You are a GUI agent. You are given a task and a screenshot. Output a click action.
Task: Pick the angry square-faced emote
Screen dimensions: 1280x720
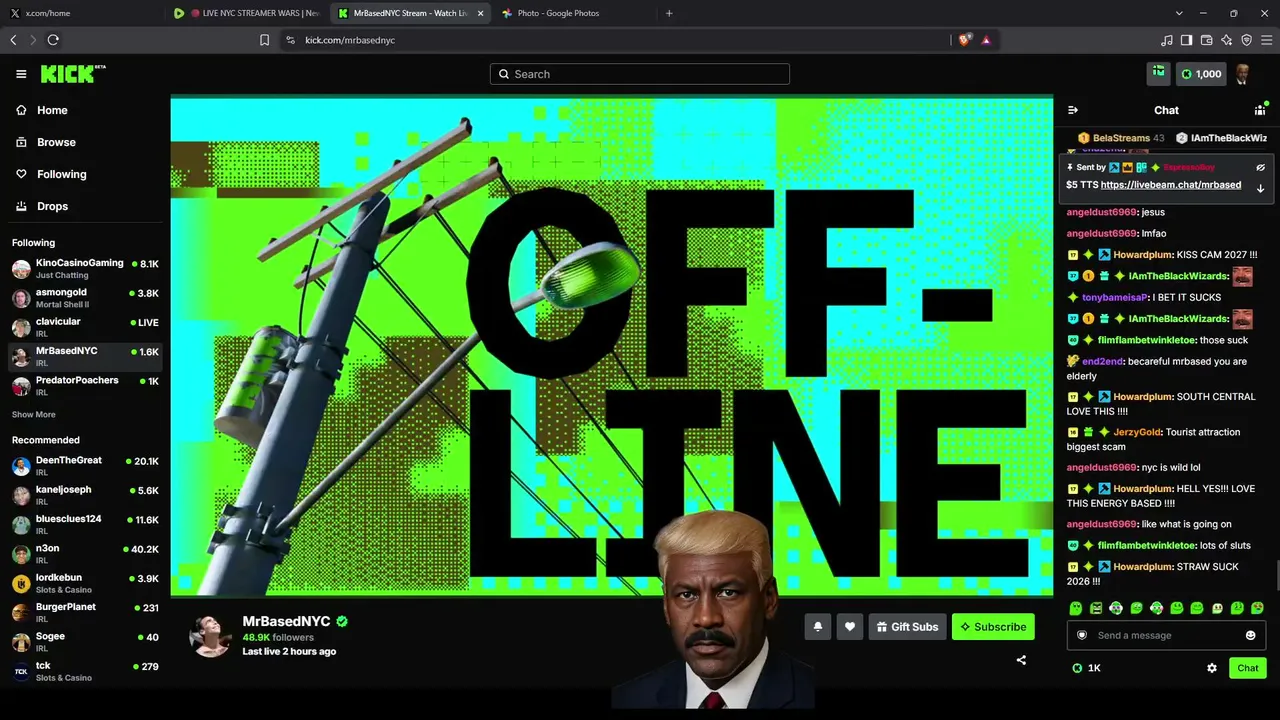point(1096,608)
